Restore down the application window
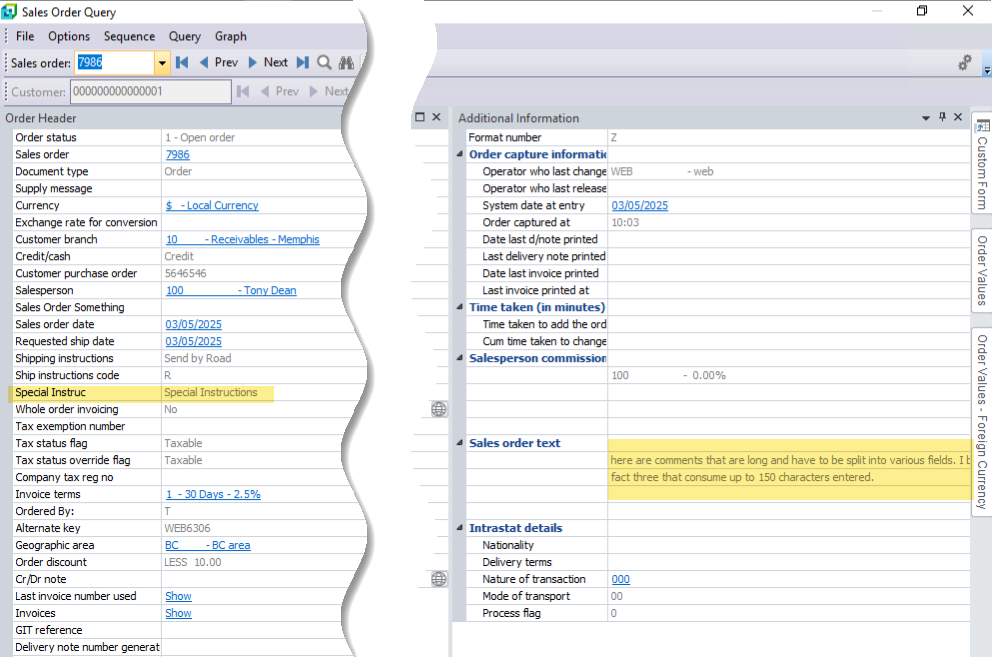Image resolution: width=992 pixels, height=657 pixels. pos(922,11)
